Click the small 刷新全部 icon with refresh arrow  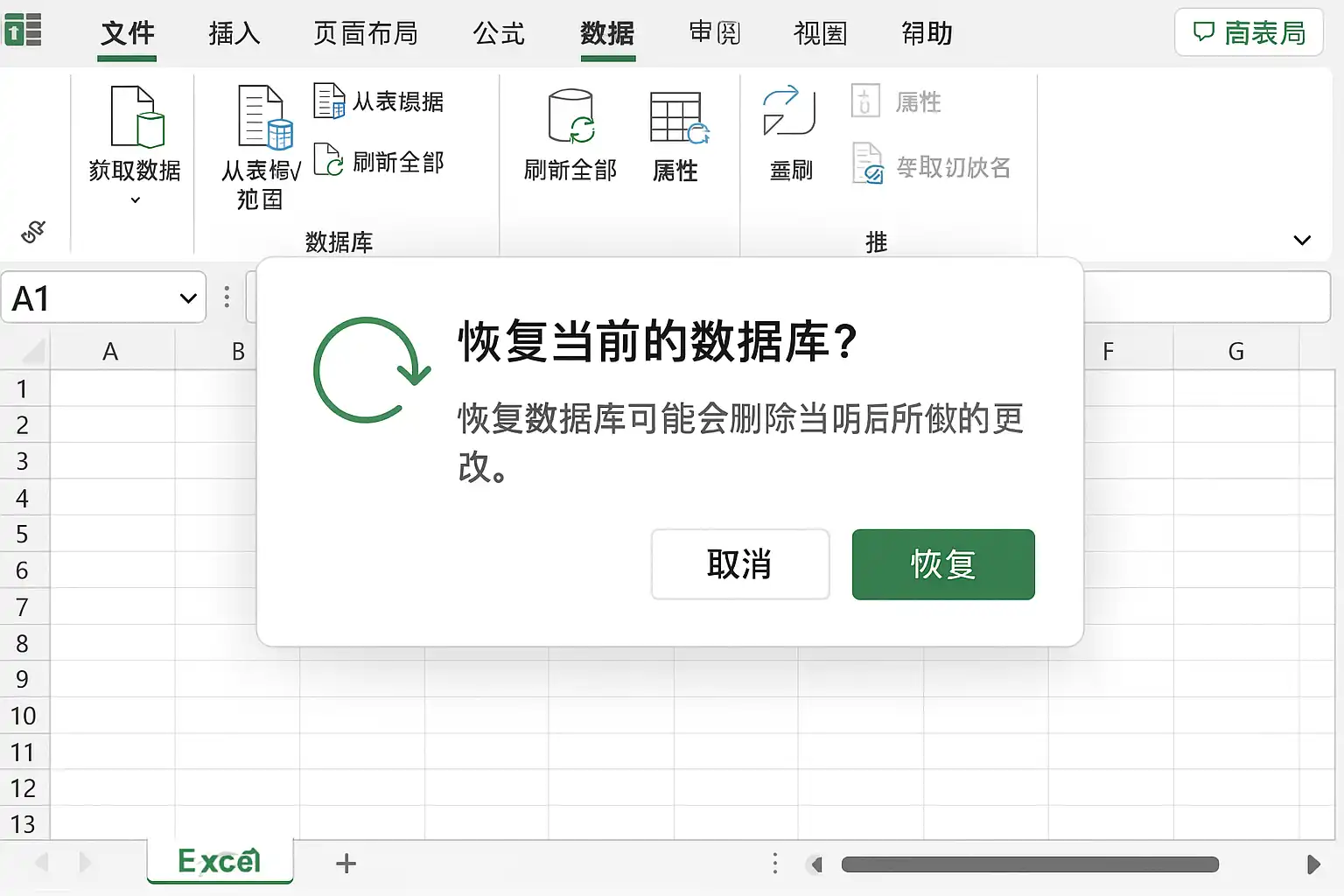click(x=328, y=160)
